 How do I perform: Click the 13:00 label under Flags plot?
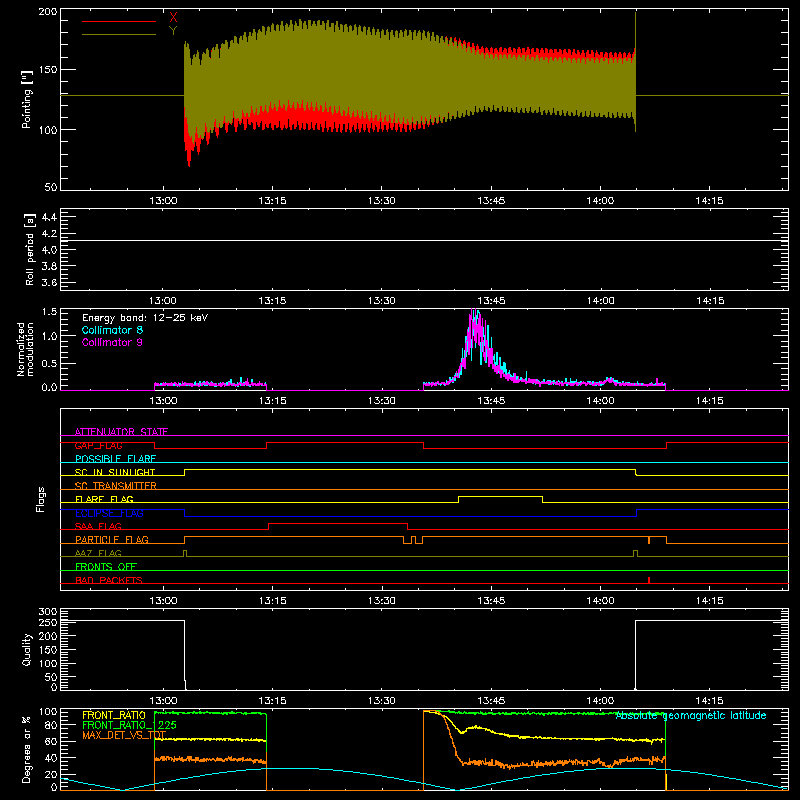click(163, 601)
